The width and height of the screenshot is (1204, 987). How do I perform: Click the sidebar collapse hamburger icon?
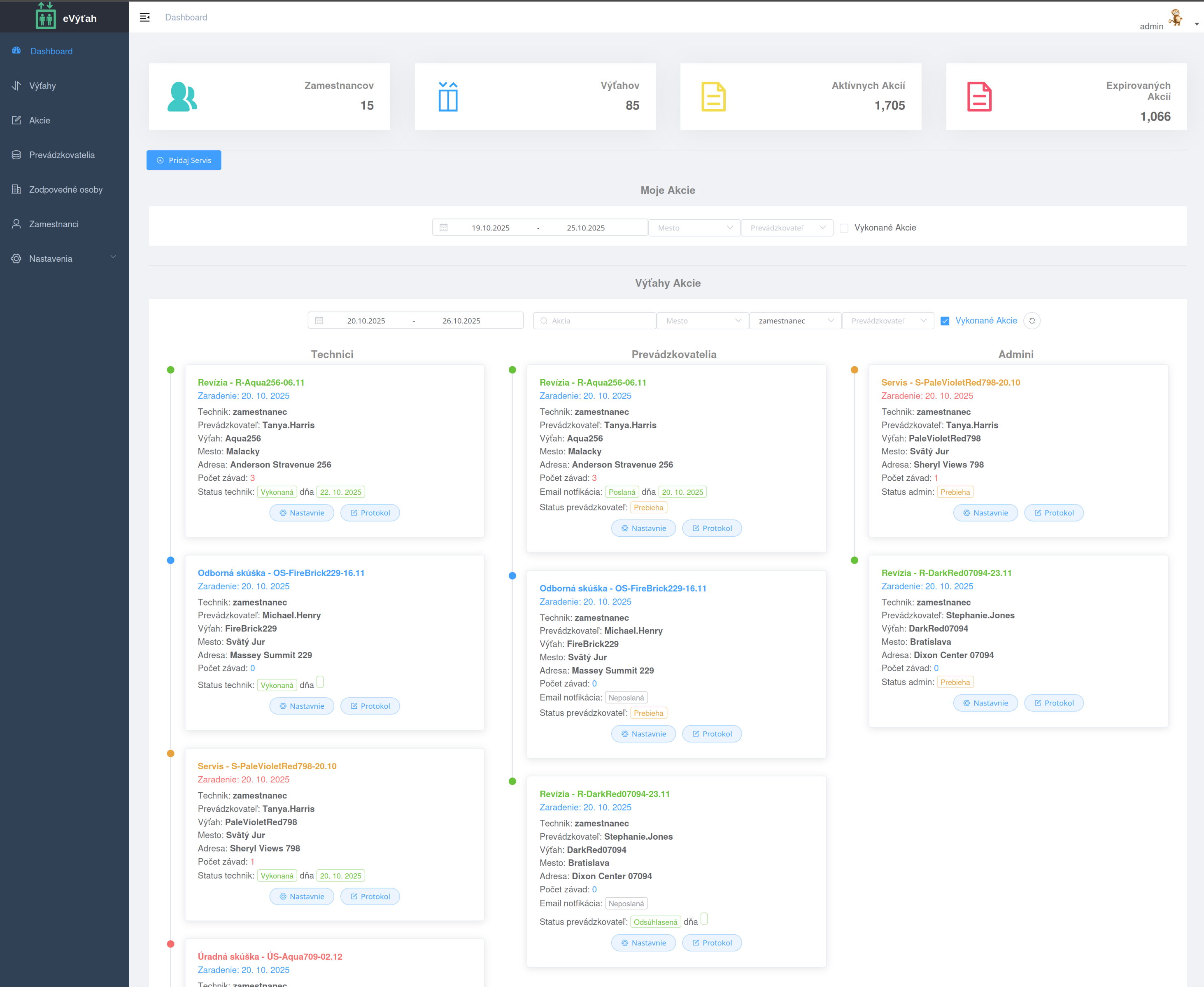tap(144, 17)
